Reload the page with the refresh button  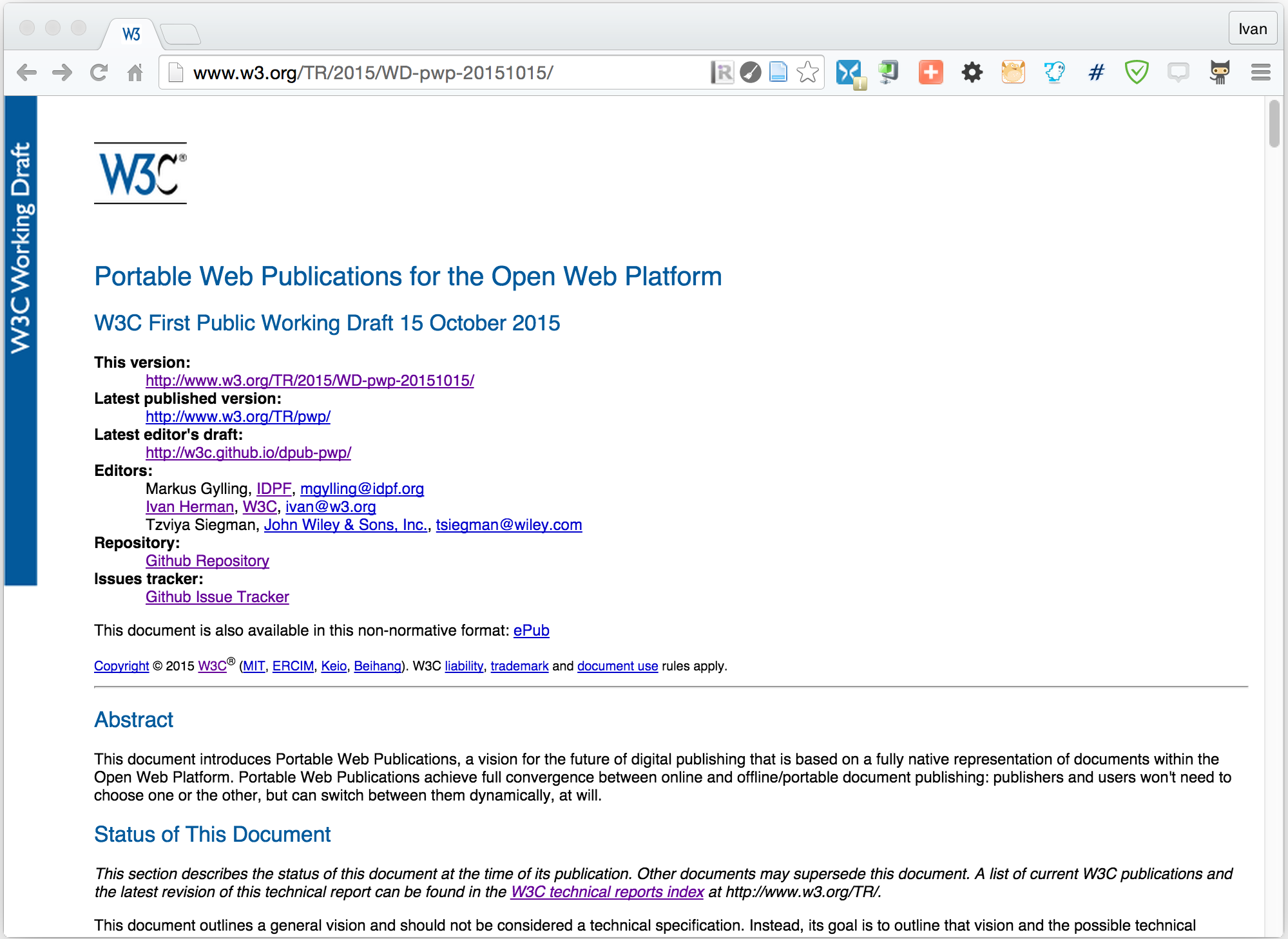click(x=99, y=72)
